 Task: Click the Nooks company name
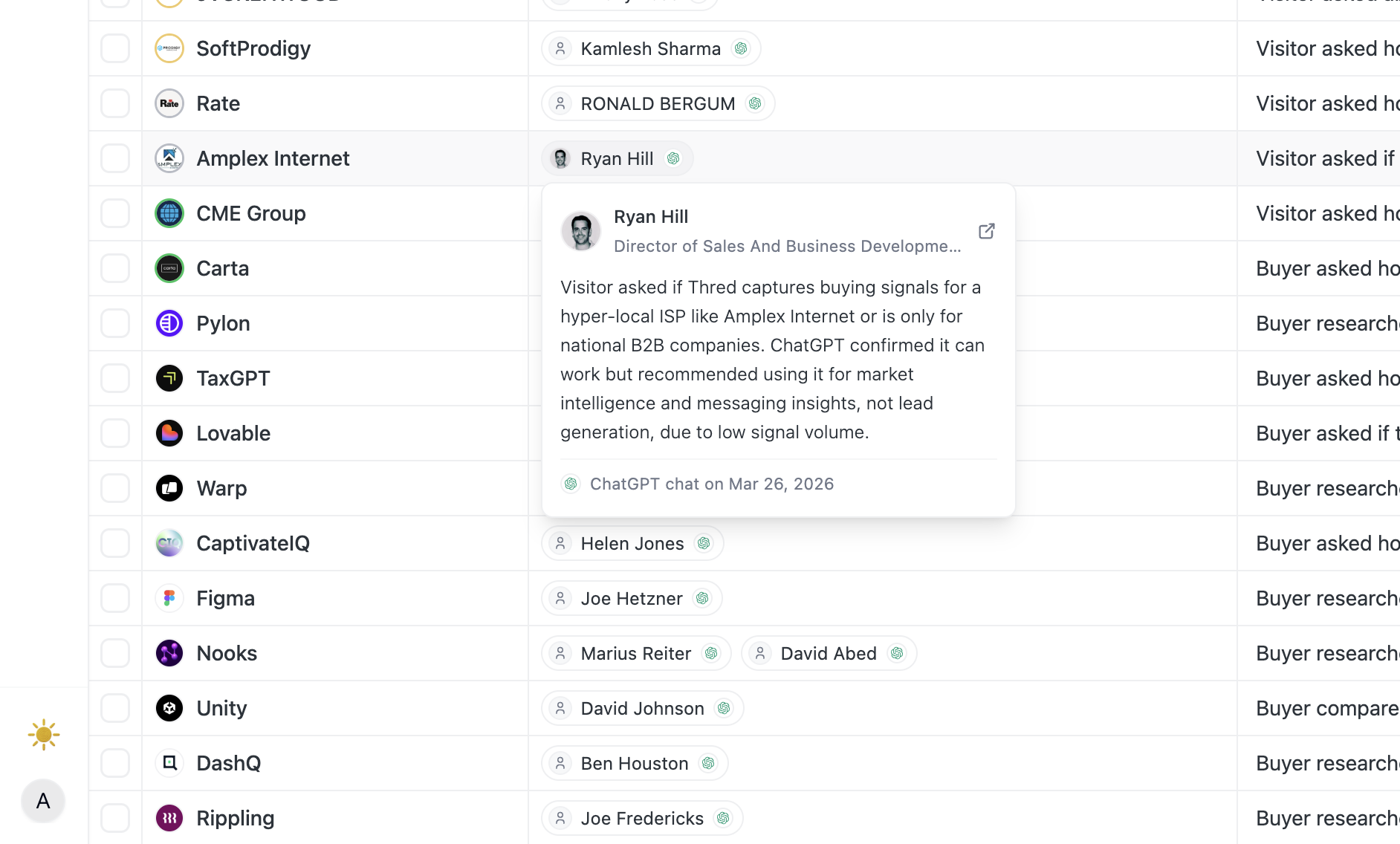(x=227, y=653)
